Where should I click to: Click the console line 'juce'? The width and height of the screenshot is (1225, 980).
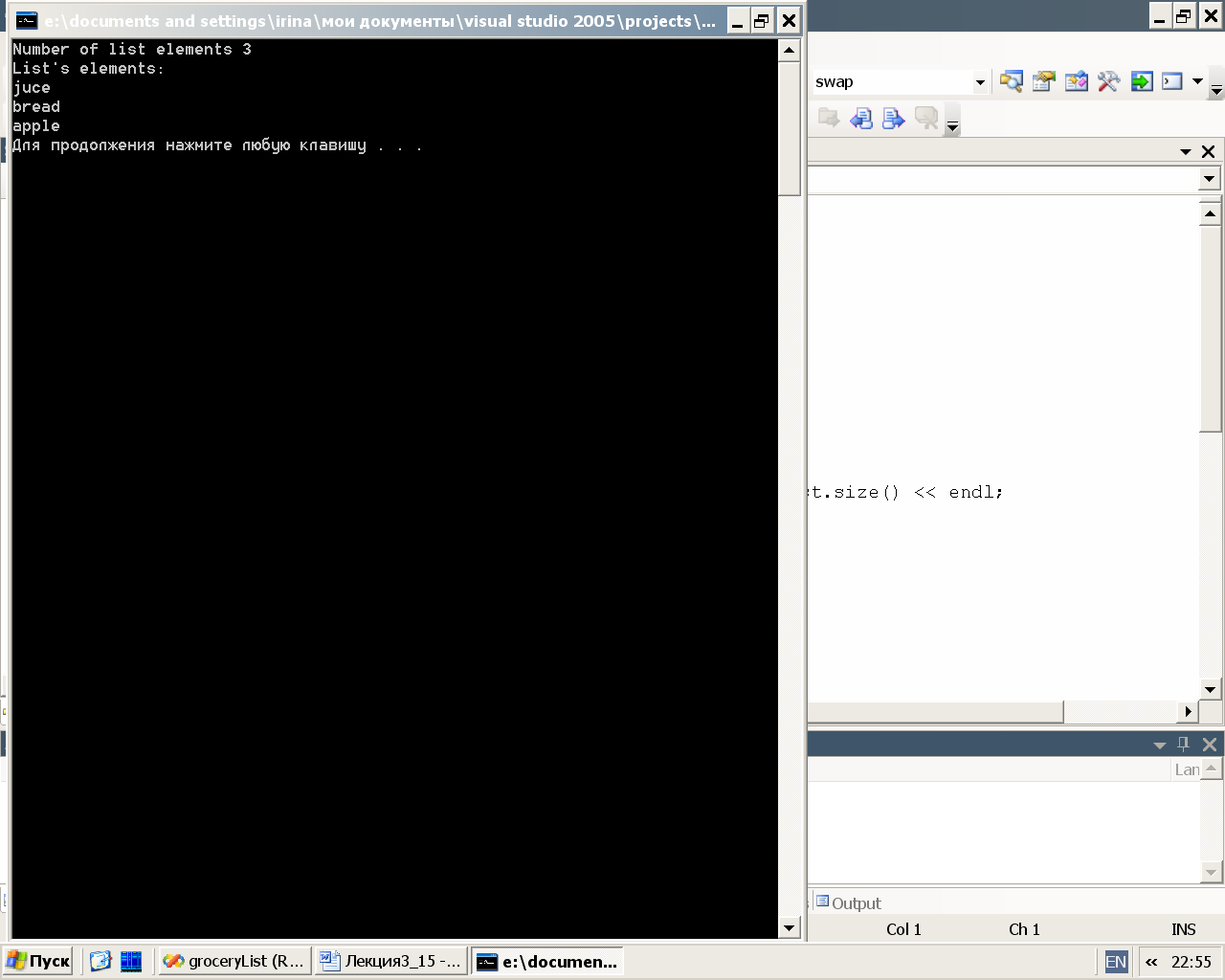click(32, 88)
